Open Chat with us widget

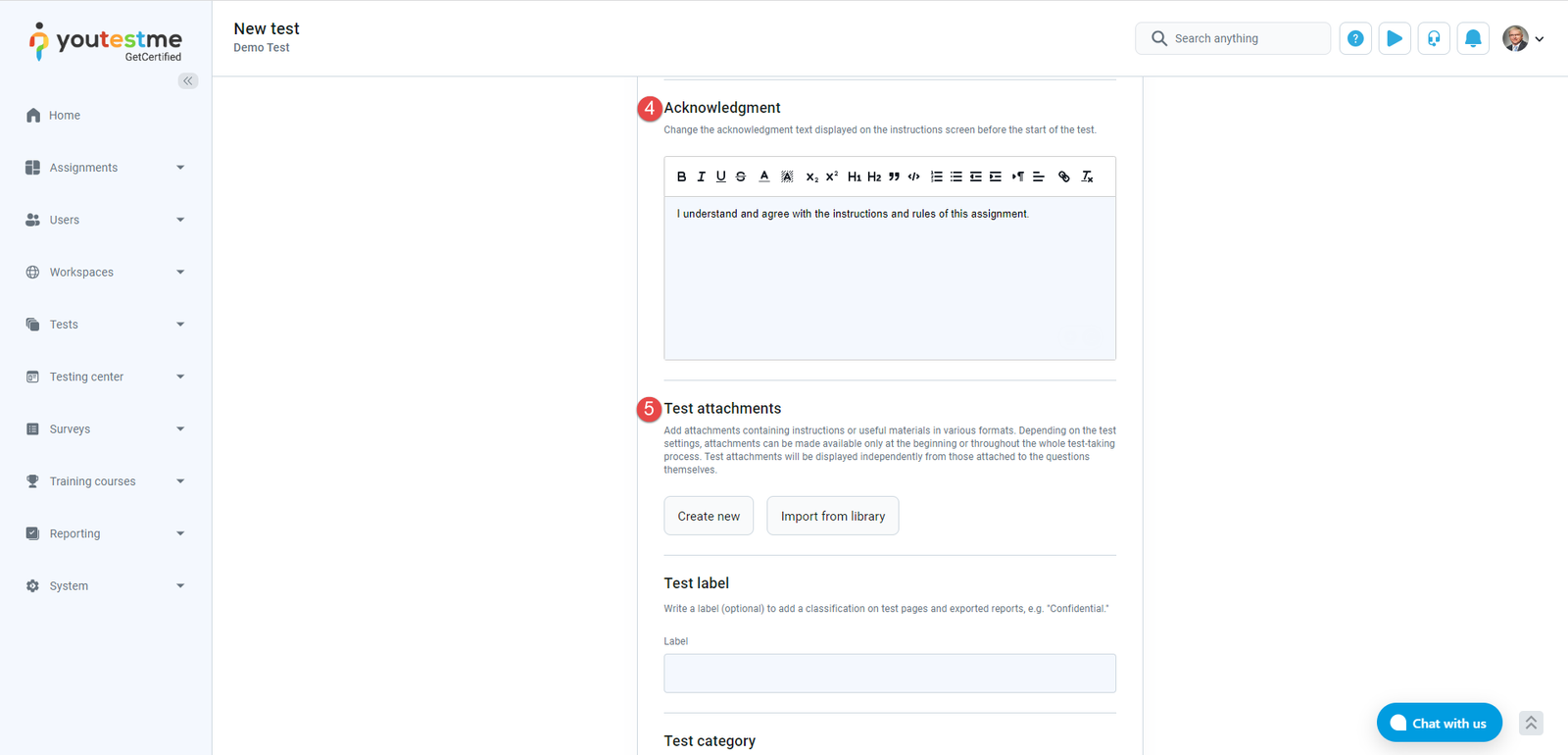[1440, 723]
